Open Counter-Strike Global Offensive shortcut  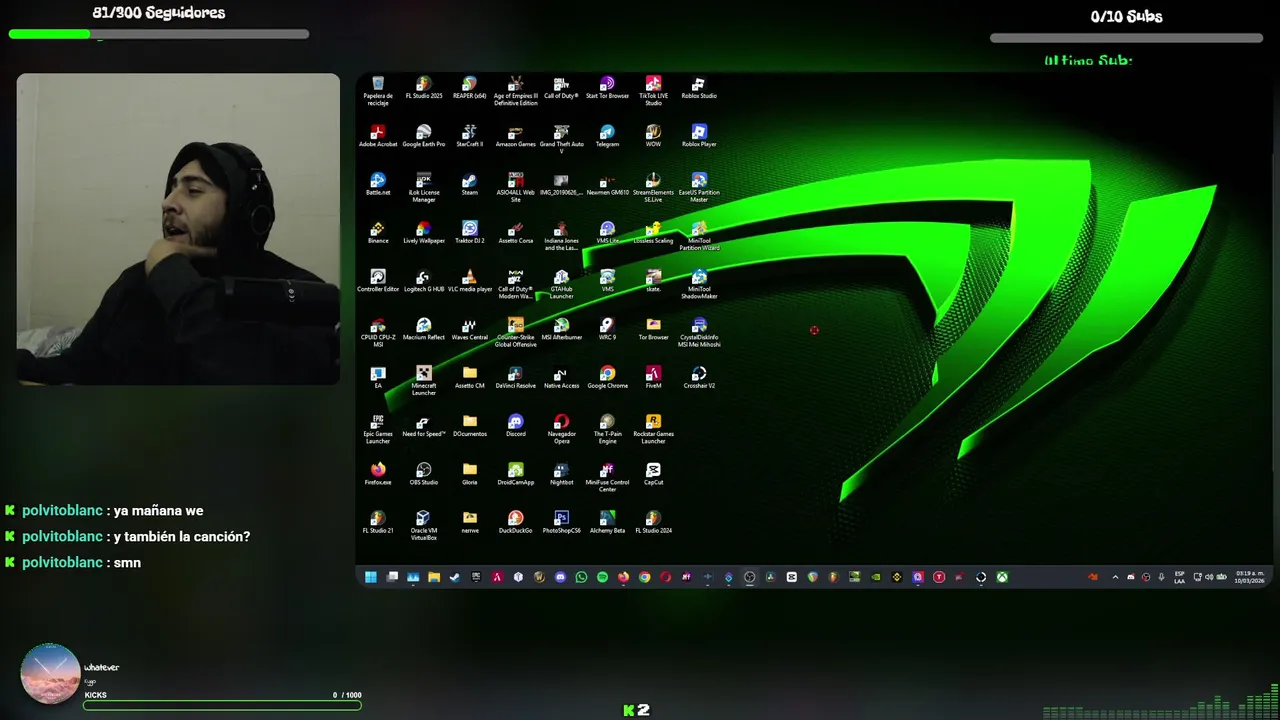pyautogui.click(x=516, y=332)
